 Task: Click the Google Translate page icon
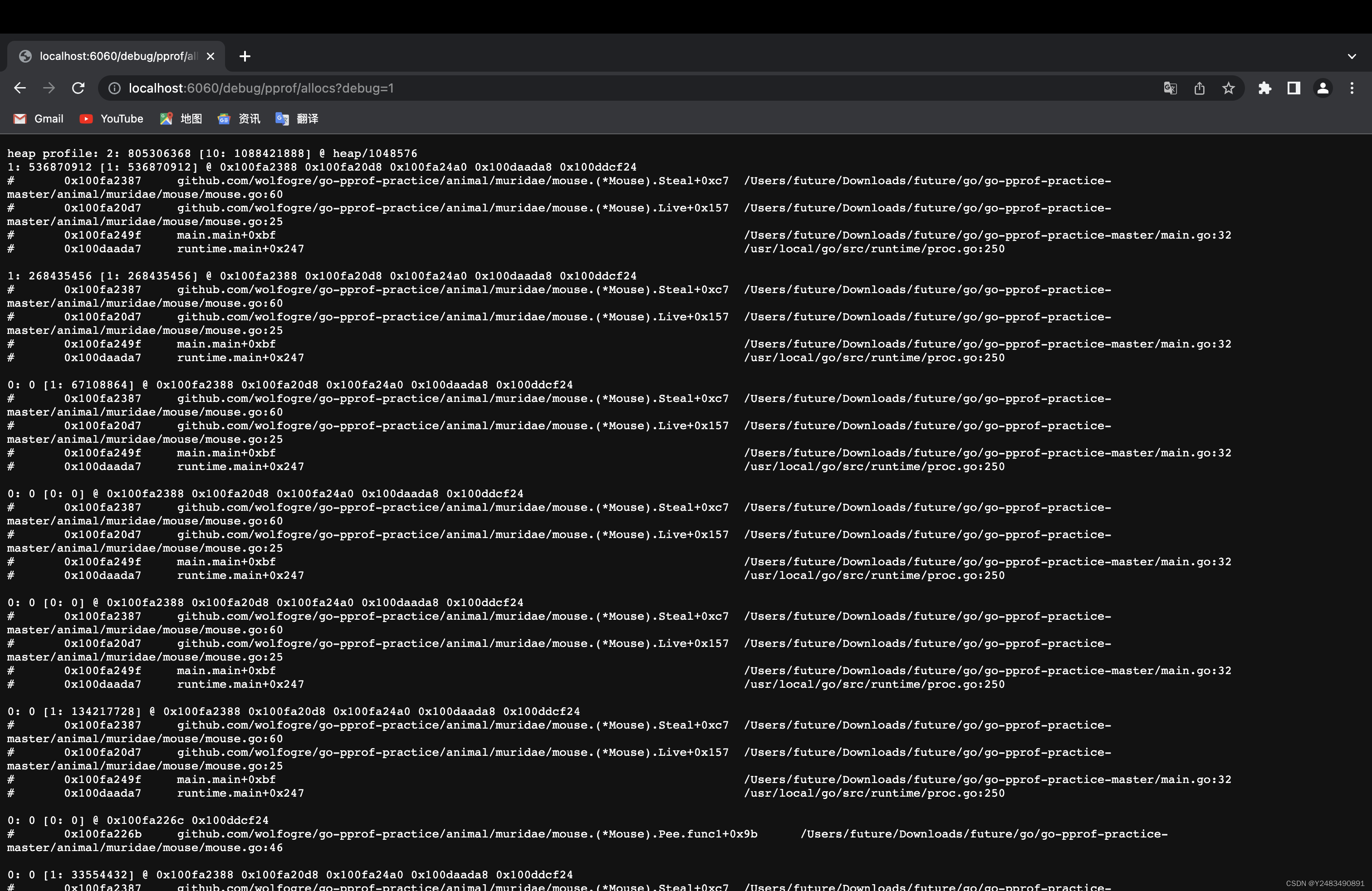tap(1170, 88)
